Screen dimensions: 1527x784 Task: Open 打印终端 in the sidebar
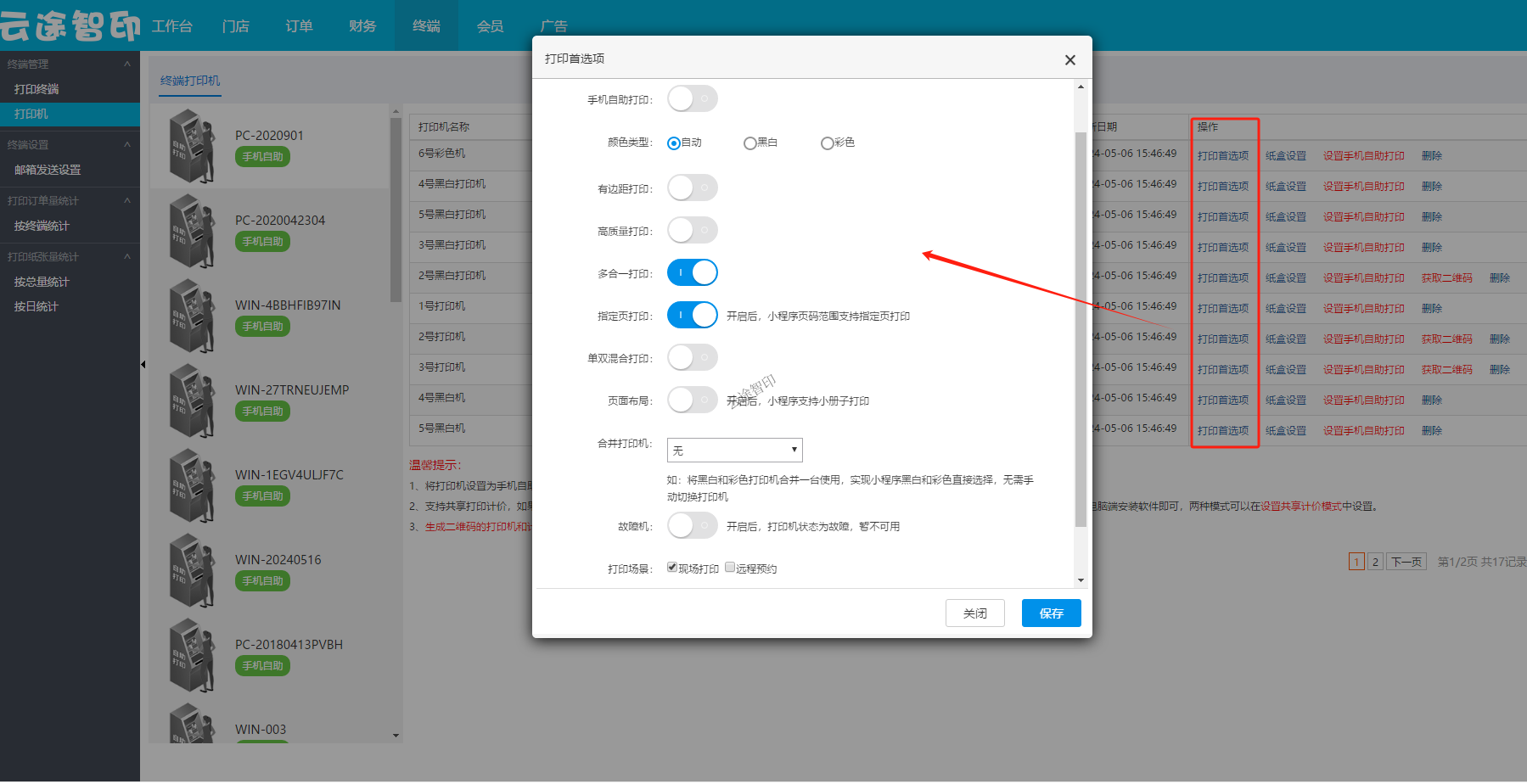click(x=36, y=89)
